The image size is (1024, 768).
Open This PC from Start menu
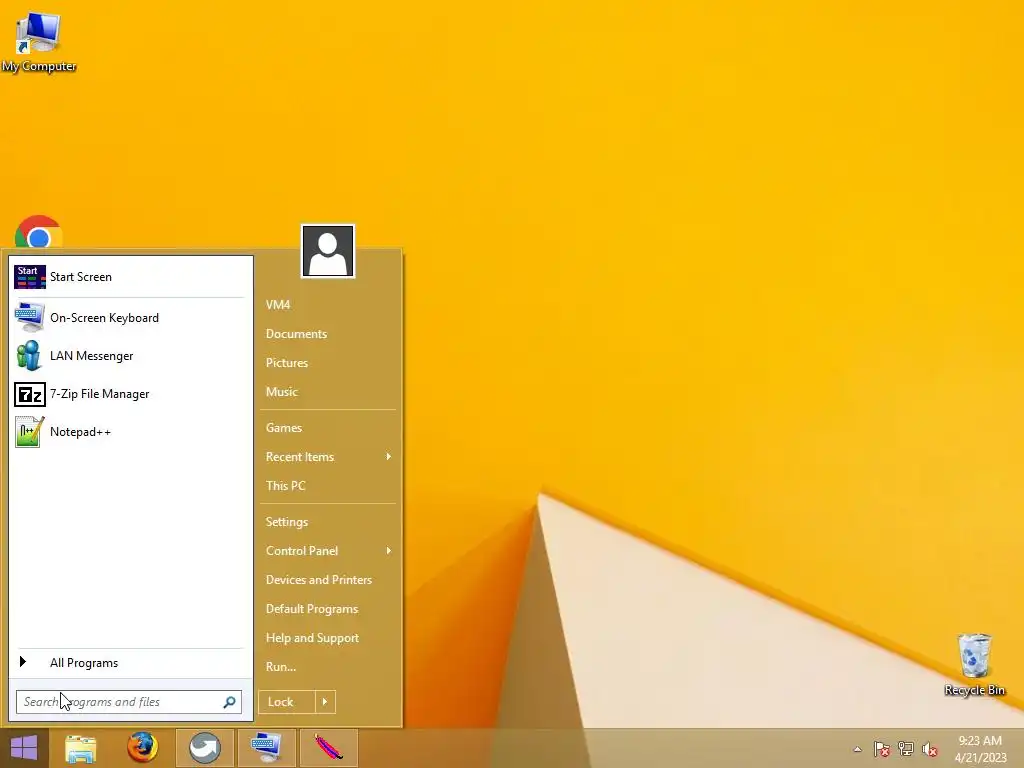tap(328, 486)
